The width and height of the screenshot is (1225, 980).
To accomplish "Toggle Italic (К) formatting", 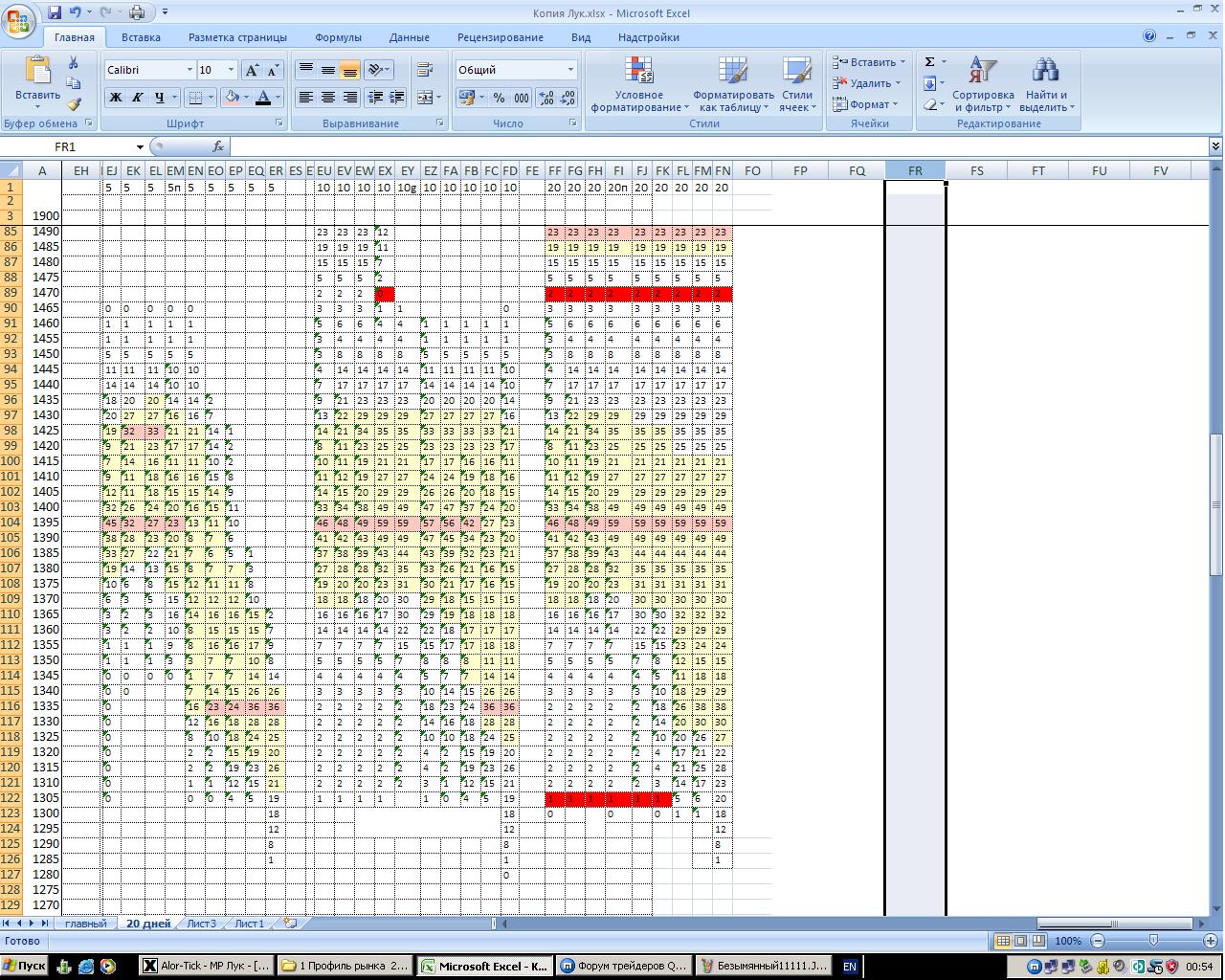I will (x=137, y=98).
